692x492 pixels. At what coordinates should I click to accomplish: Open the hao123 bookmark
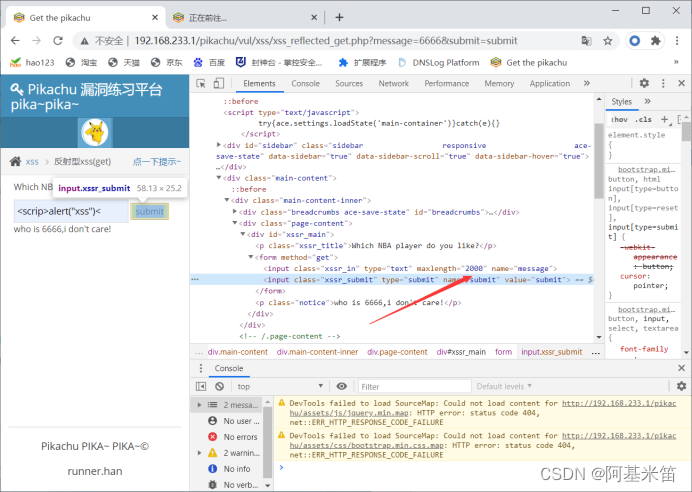pyautogui.click(x=32, y=63)
